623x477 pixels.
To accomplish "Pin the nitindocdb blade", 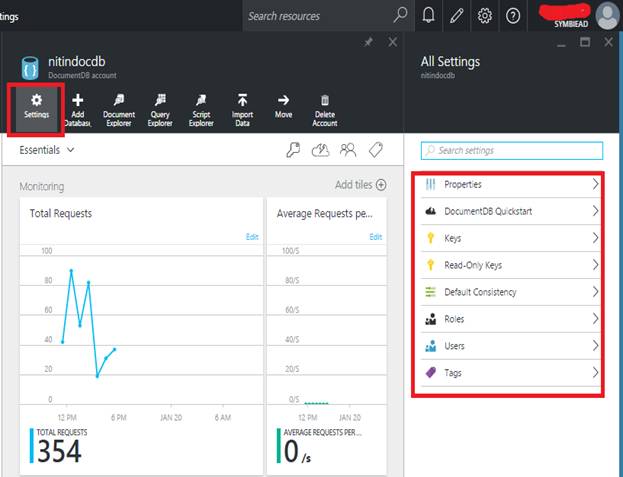I will coord(368,42).
